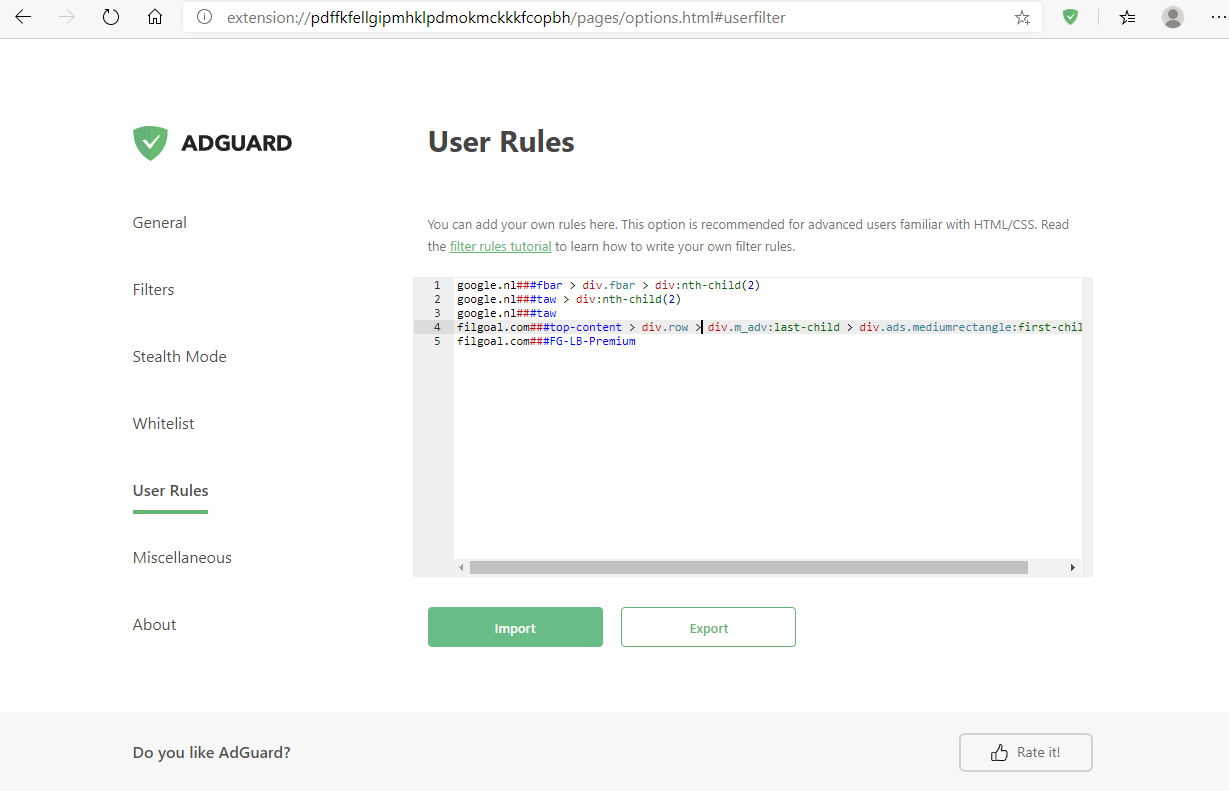Click 'Do you like AdGuard?' text

pos(212,752)
